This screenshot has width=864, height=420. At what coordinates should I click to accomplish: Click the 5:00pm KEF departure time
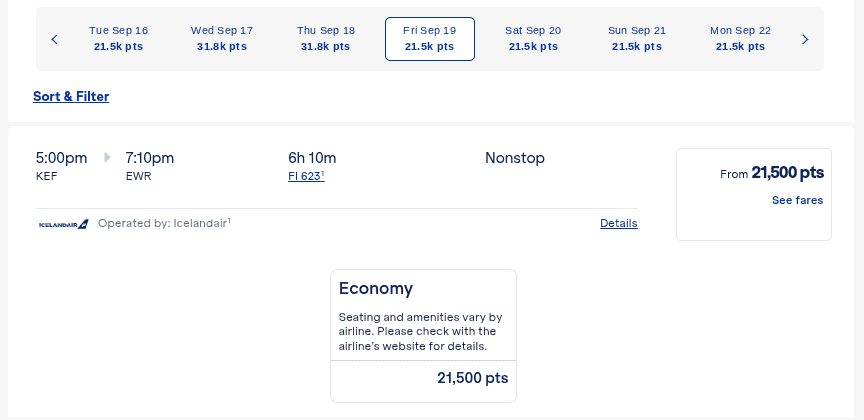[x=61, y=157]
